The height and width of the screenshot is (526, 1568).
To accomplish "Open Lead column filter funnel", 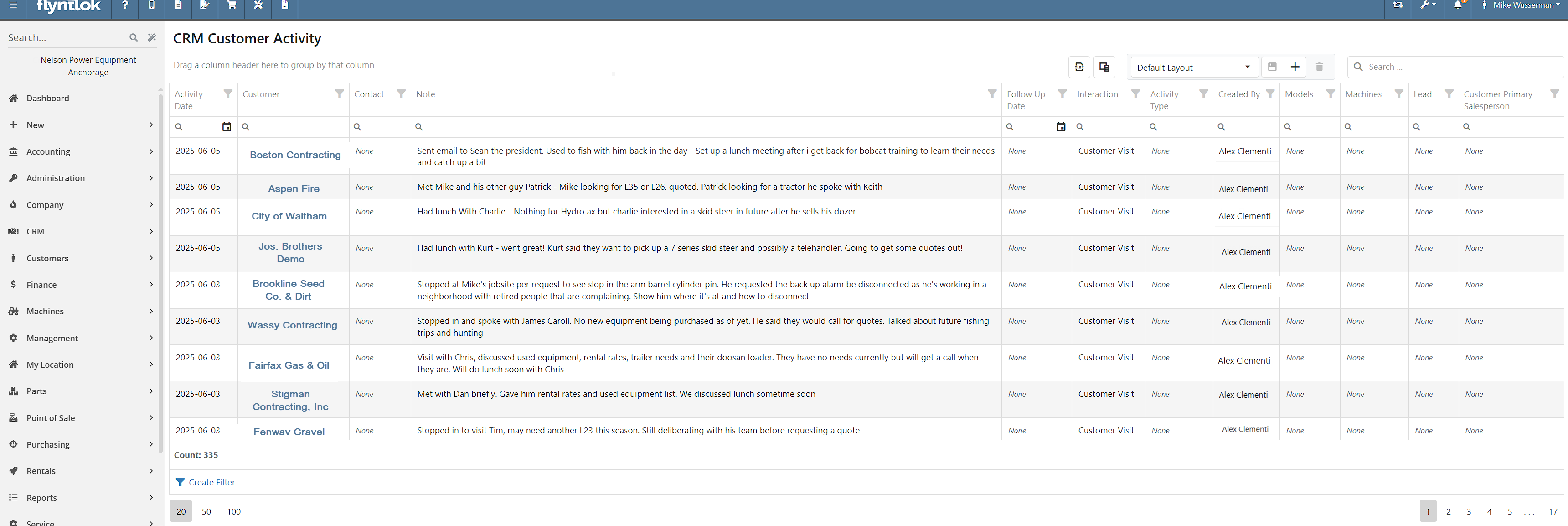I will [x=1449, y=93].
